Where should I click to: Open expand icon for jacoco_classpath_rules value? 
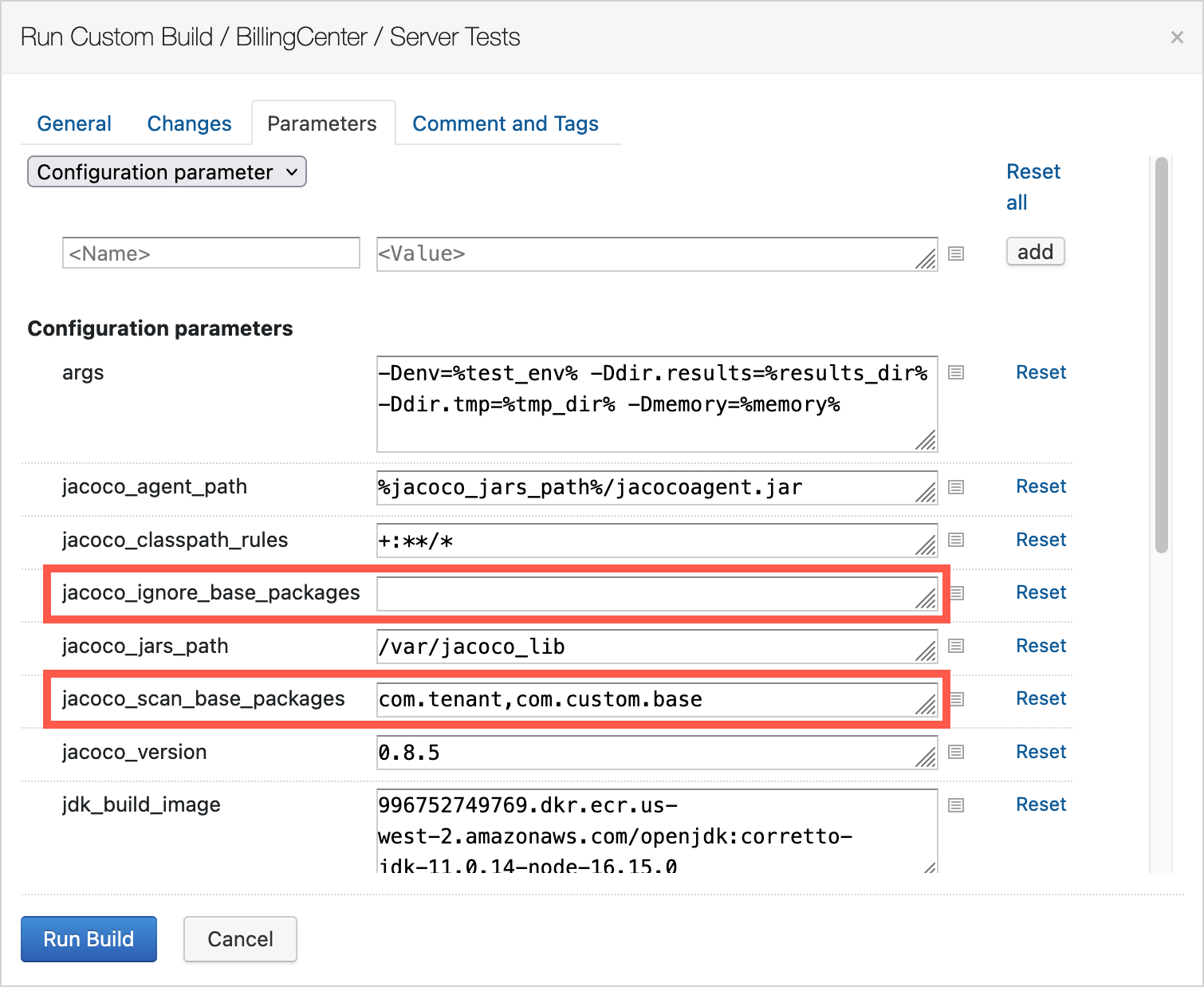pyautogui.click(x=956, y=540)
